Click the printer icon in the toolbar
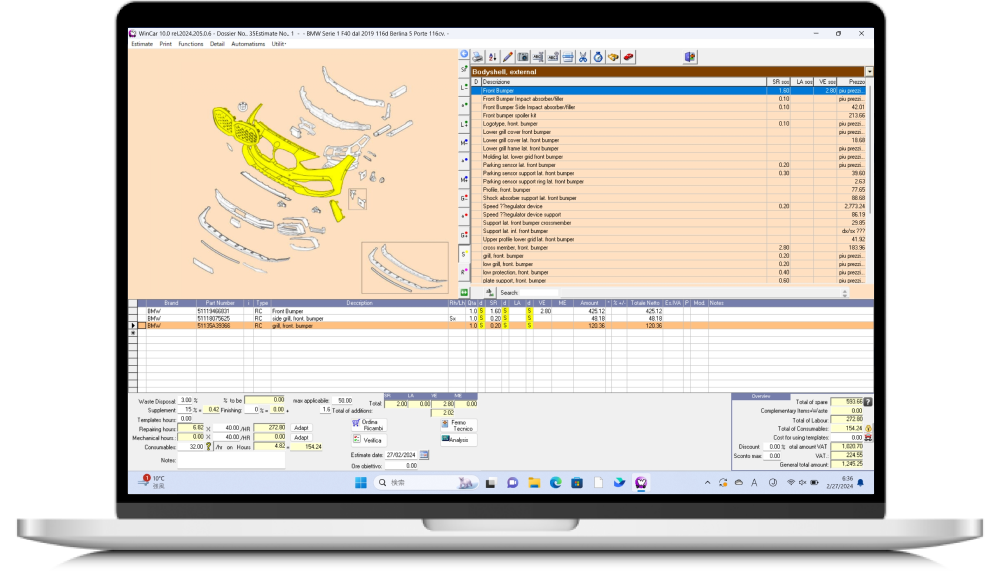Image resolution: width=1000 pixels, height=572 pixels. pos(478,57)
